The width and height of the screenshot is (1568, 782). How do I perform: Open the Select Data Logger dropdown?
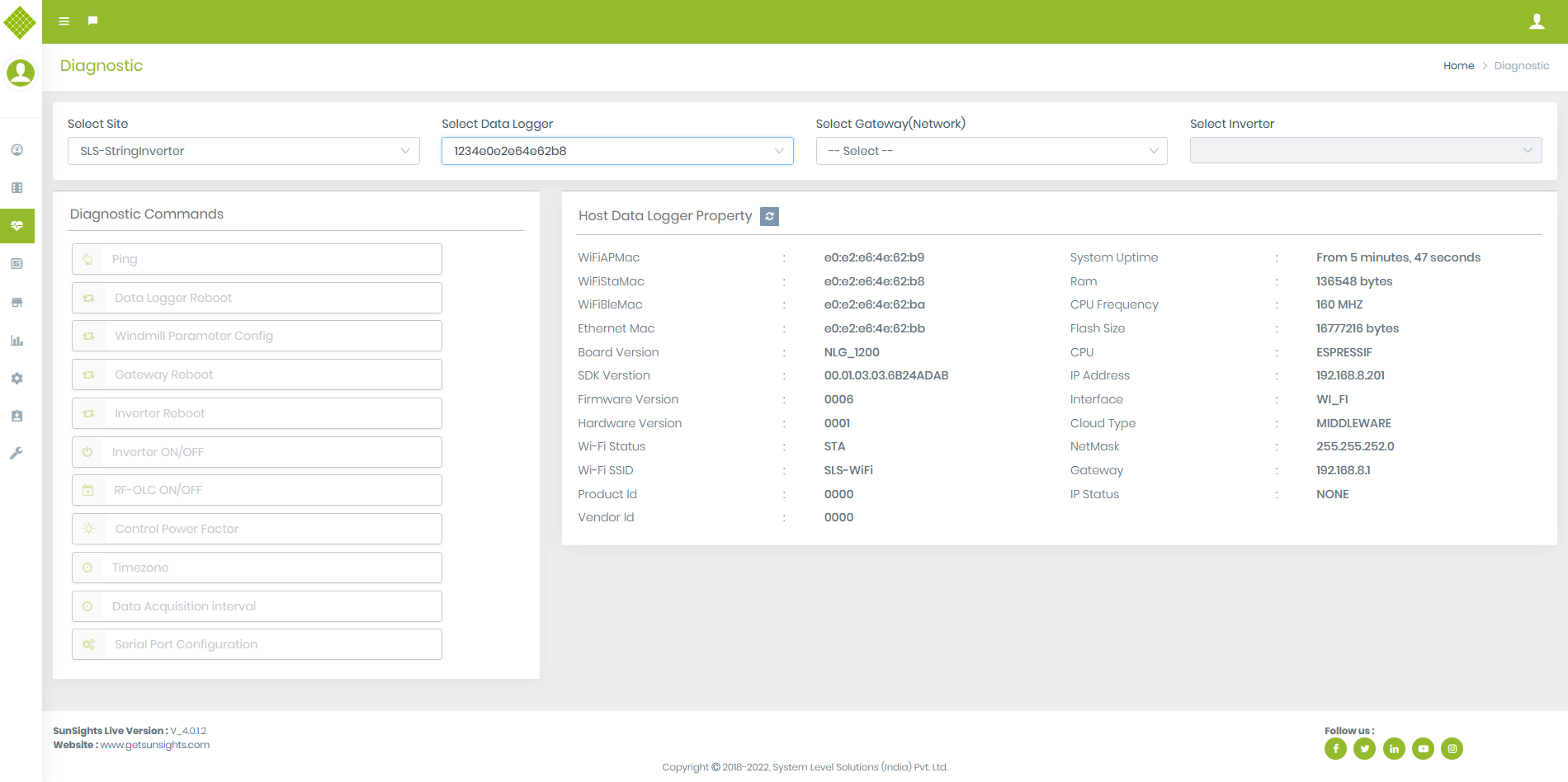[x=616, y=151]
